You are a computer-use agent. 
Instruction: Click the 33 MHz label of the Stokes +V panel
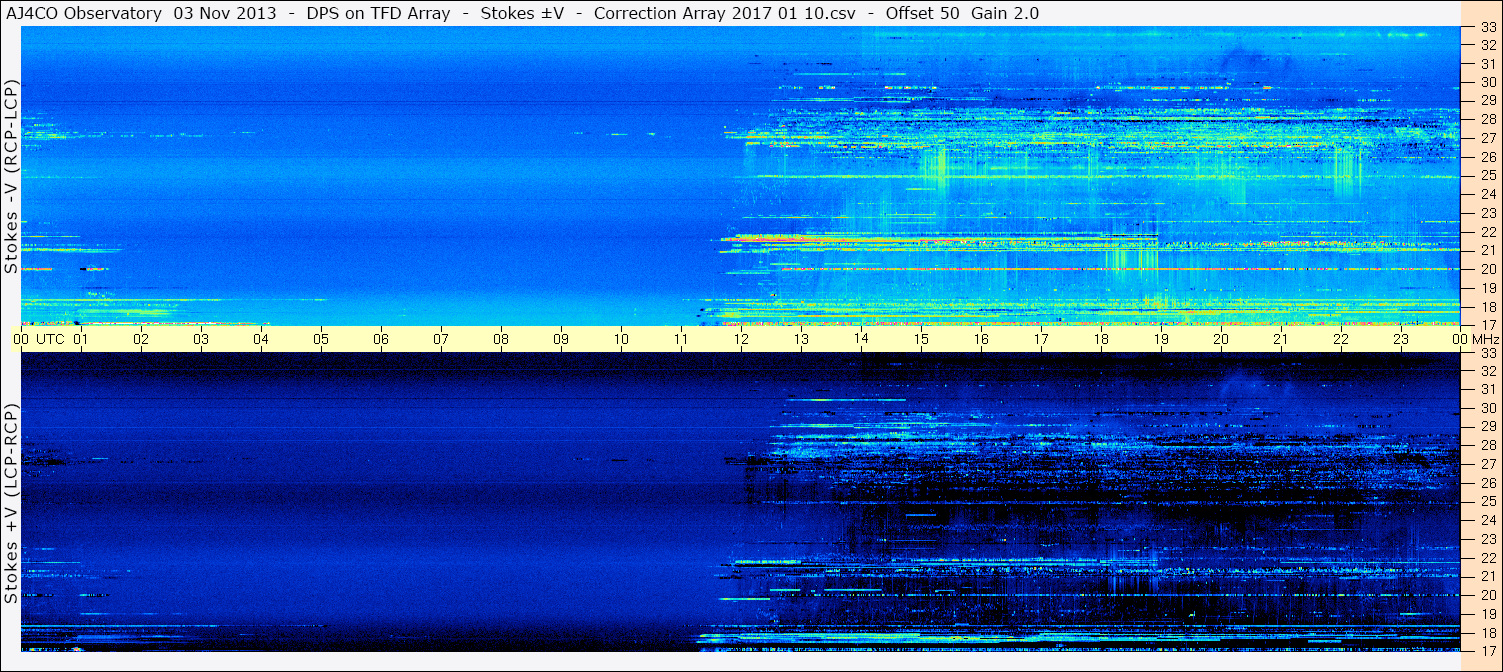pos(1488,353)
